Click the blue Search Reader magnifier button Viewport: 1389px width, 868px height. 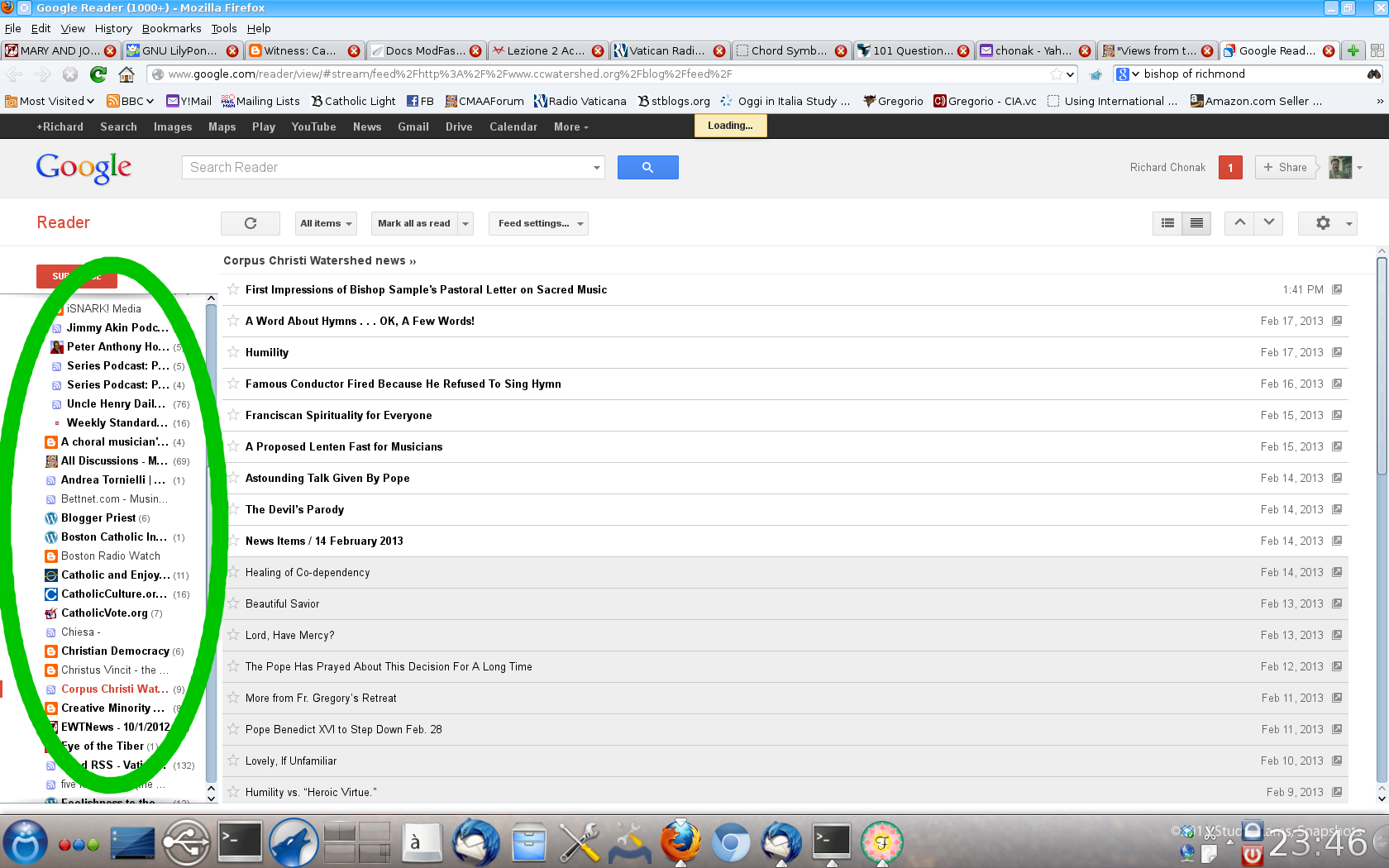[648, 167]
